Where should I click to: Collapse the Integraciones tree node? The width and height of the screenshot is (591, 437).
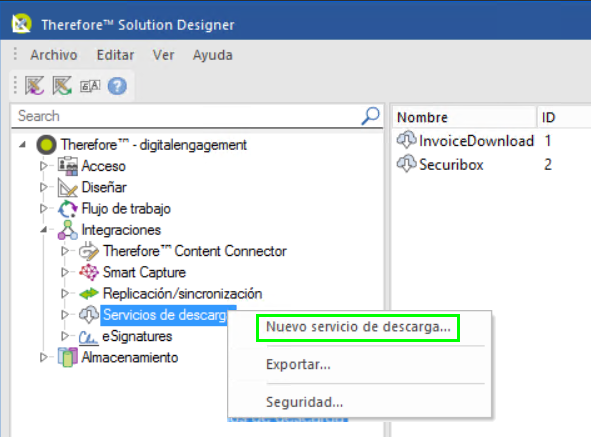click(x=44, y=229)
